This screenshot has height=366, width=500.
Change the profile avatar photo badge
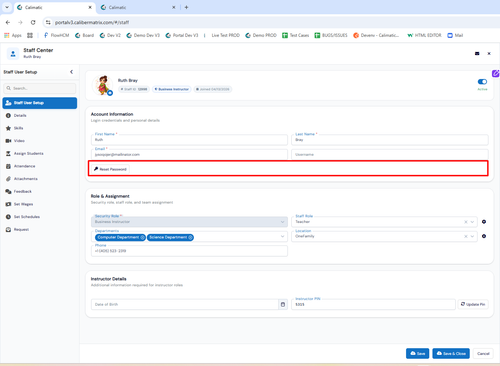[x=110, y=93]
